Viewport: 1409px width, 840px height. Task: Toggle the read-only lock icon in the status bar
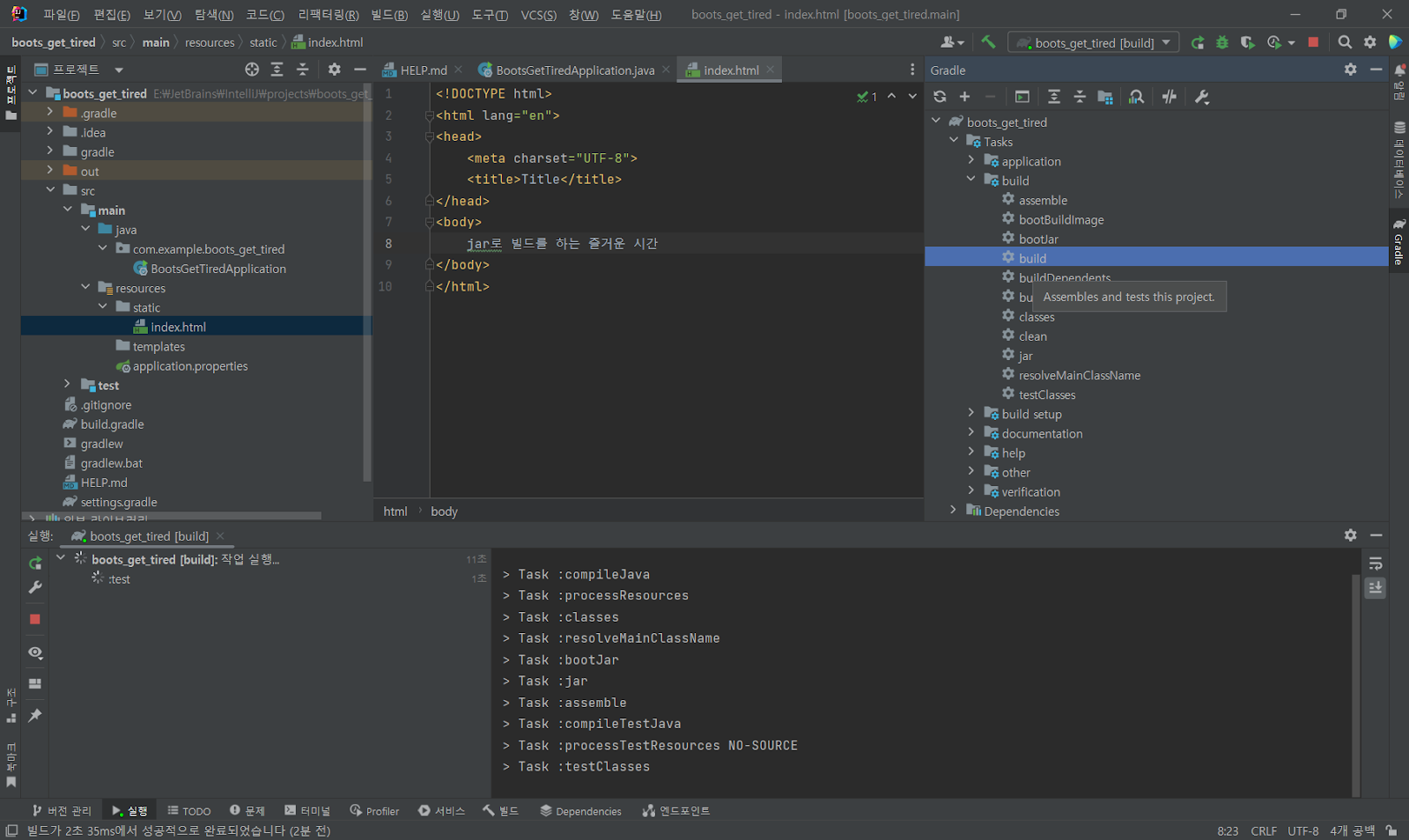(1391, 830)
